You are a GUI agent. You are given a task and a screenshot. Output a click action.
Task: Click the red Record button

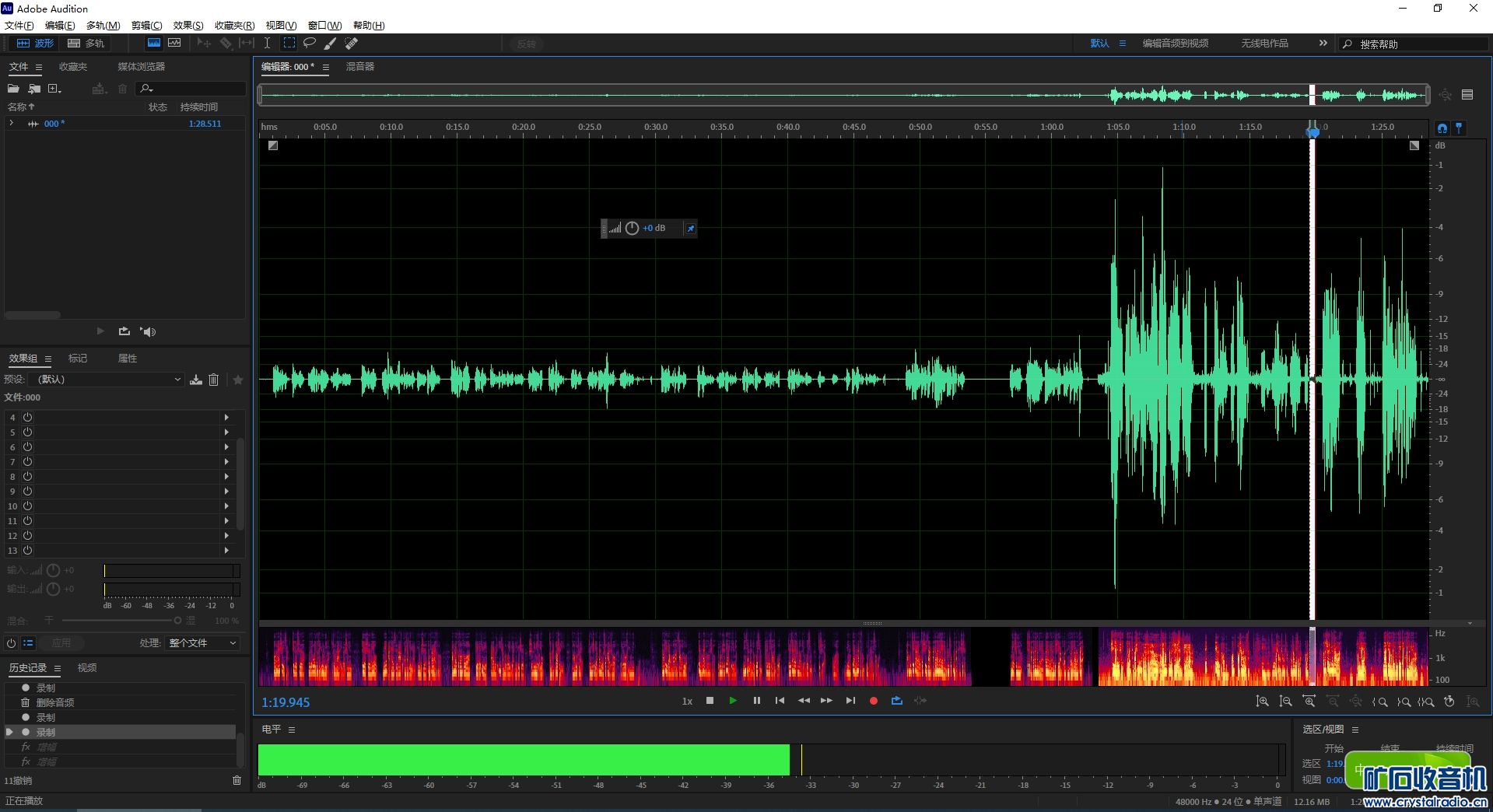[874, 701]
